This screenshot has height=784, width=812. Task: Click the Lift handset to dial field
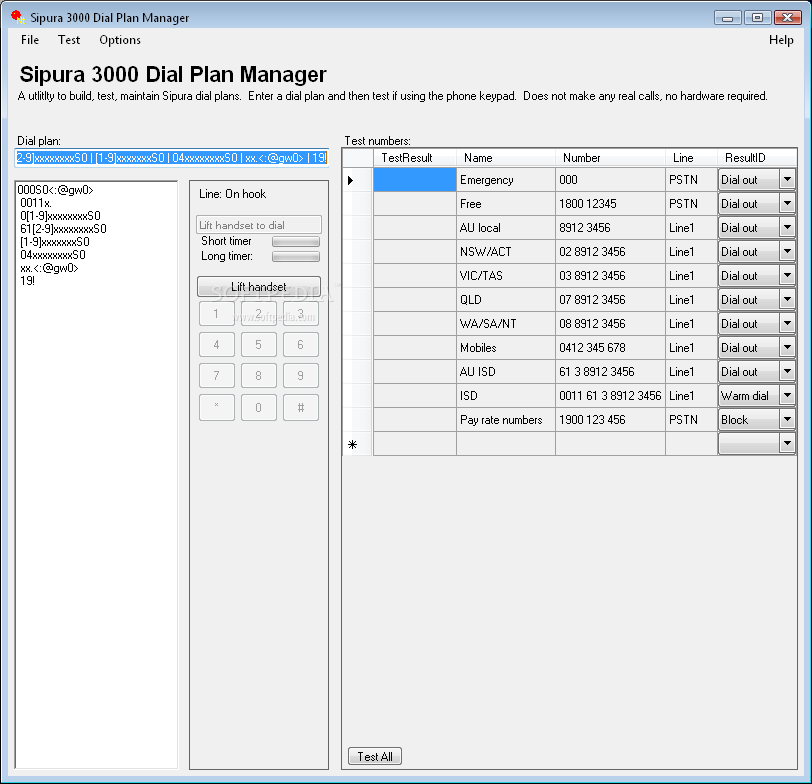coord(258,225)
